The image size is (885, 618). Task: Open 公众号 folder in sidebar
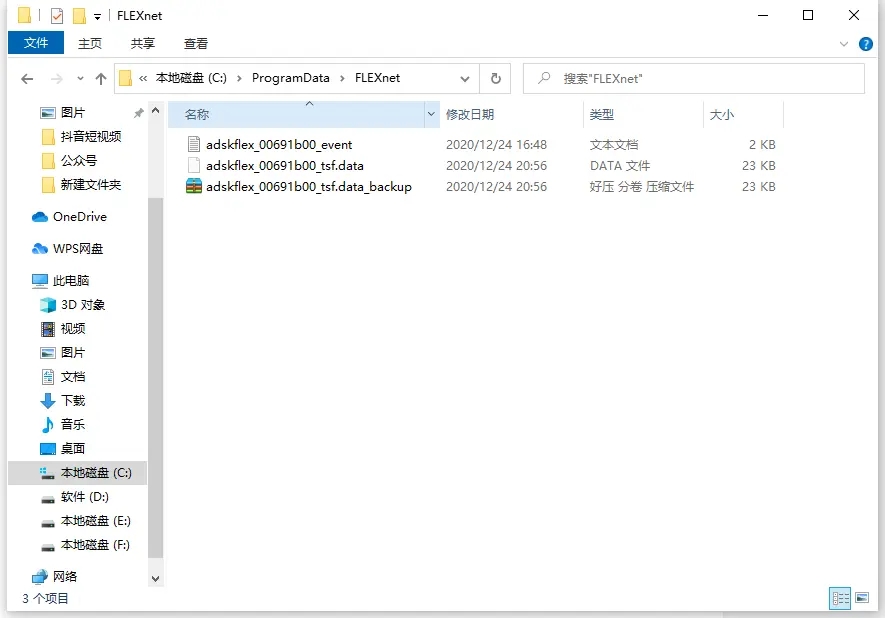tap(78, 161)
